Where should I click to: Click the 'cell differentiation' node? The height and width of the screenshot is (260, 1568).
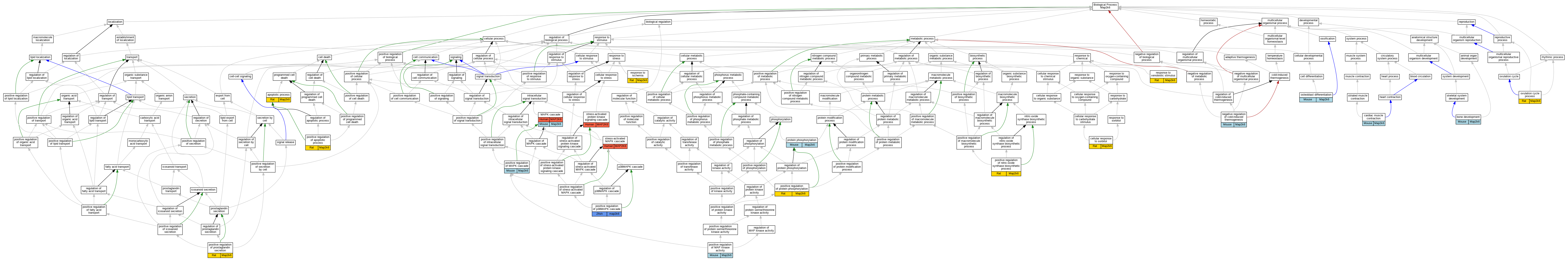tap(1311, 77)
